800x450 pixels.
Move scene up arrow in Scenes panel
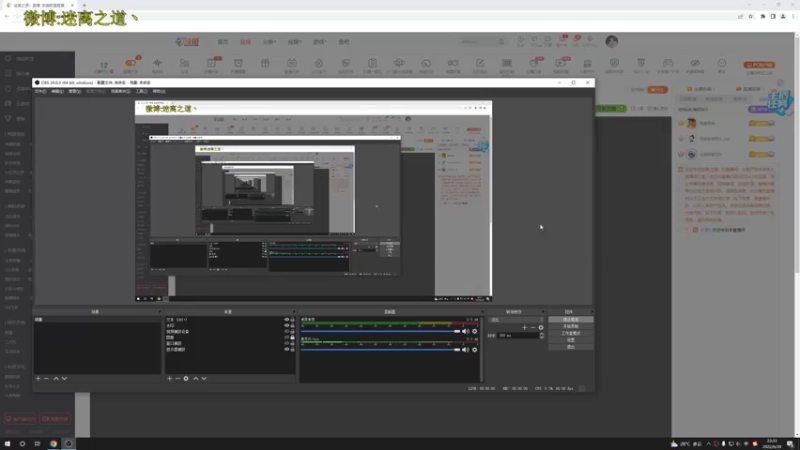coord(56,379)
